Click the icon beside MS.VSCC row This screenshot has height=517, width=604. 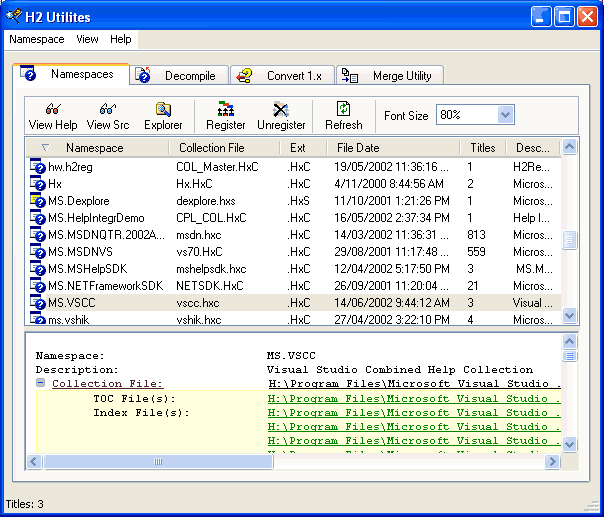pyautogui.click(x=38, y=302)
